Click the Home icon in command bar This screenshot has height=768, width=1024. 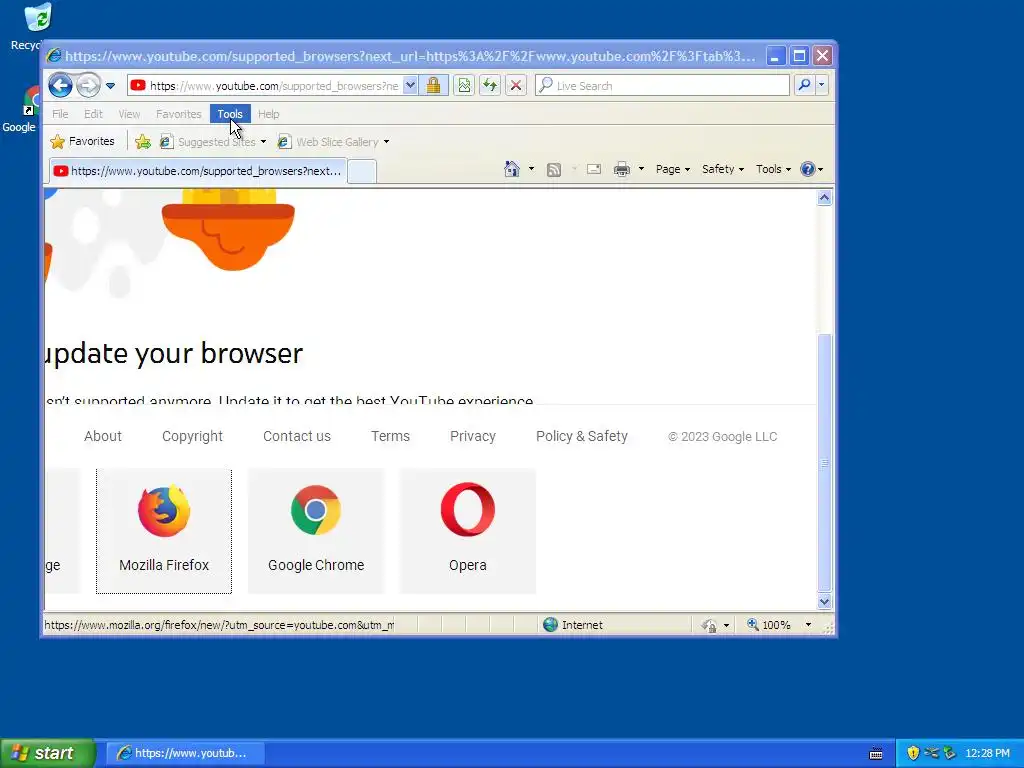click(x=512, y=169)
